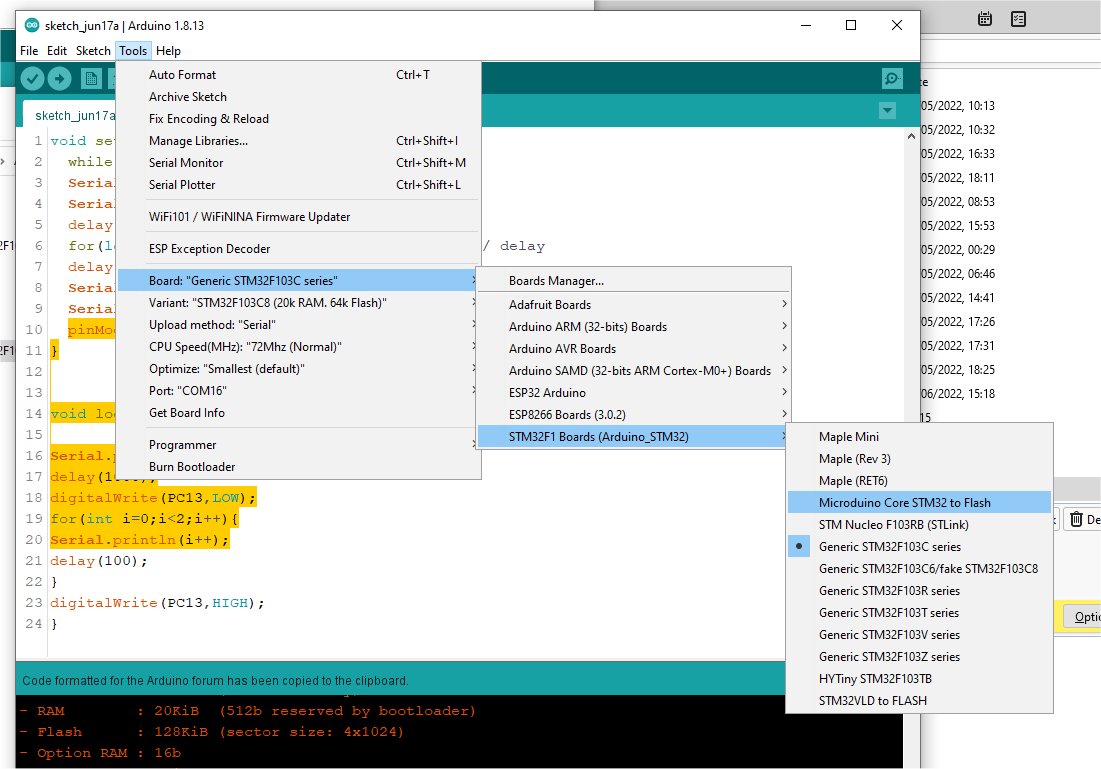Viewport: 1101px width, 769px height.
Task: Select the HYTiny STM32F103TB board
Action: coord(919,678)
